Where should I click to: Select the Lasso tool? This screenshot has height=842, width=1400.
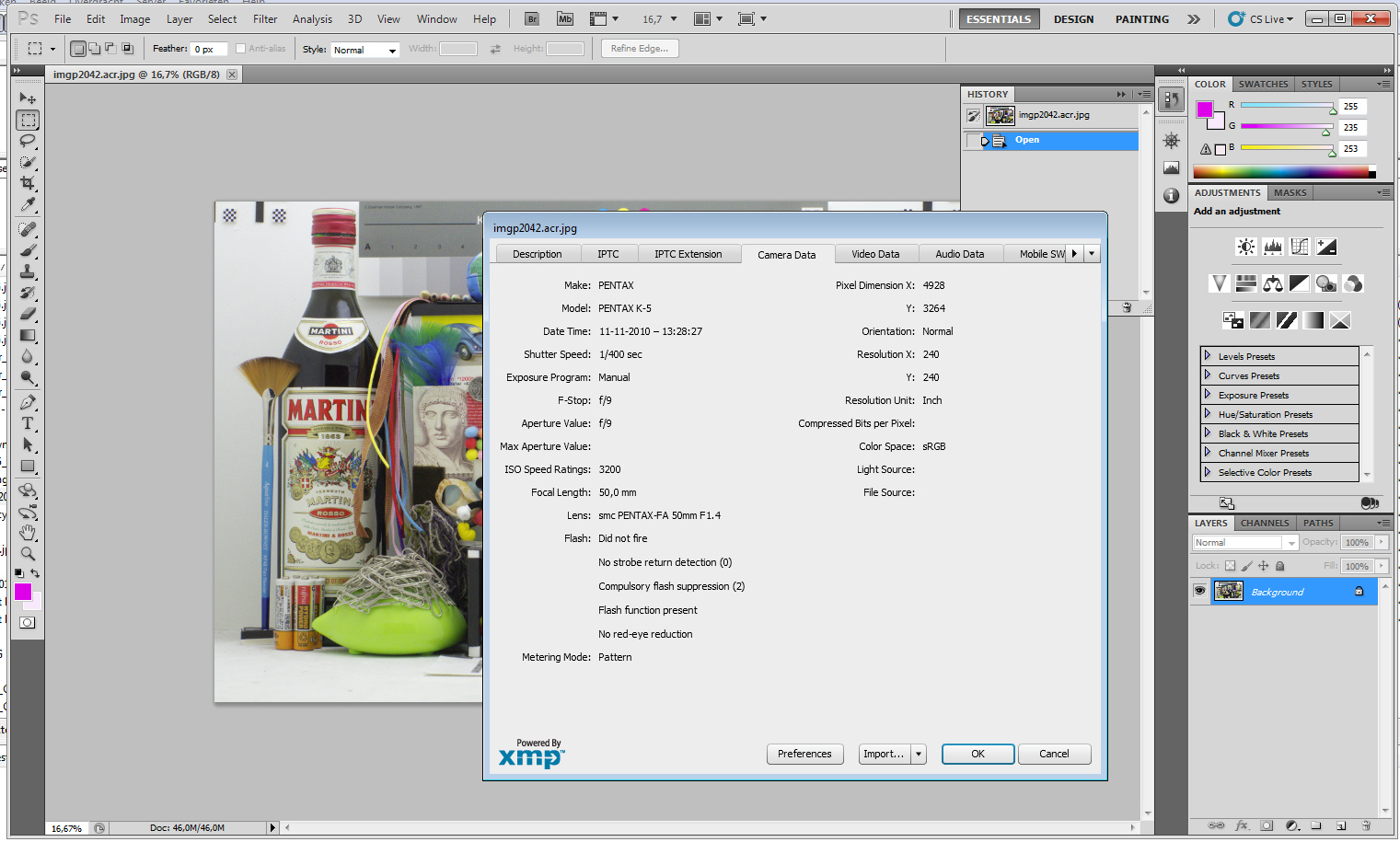[28, 141]
